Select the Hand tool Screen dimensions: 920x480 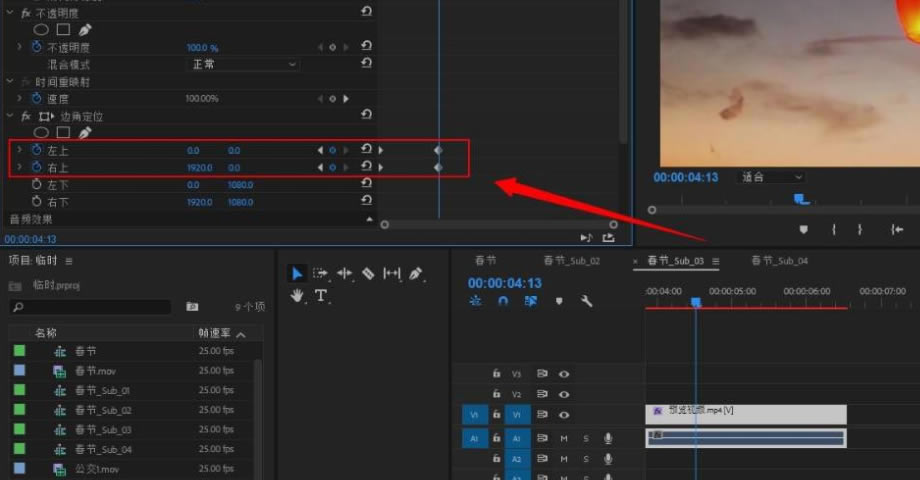[297, 296]
